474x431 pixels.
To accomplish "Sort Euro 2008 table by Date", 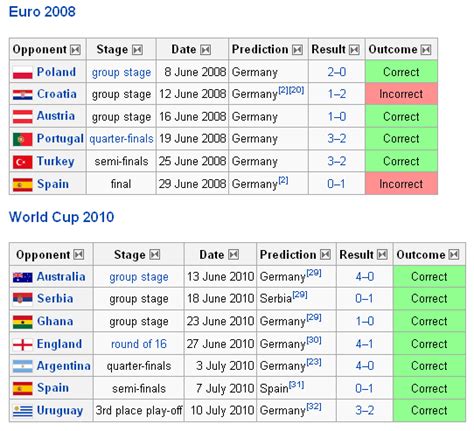I will tap(205, 50).
